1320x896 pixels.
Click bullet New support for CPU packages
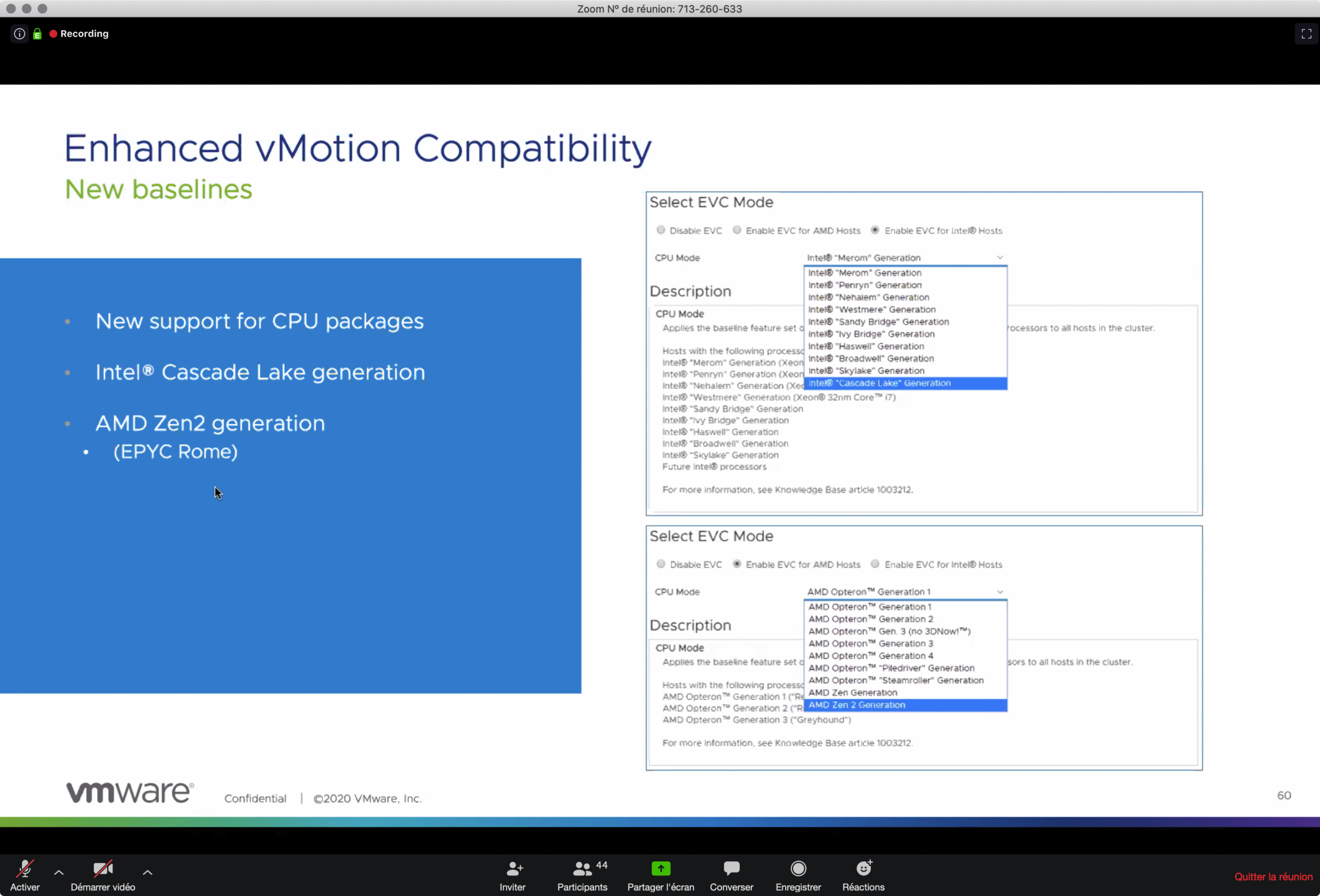click(x=259, y=321)
